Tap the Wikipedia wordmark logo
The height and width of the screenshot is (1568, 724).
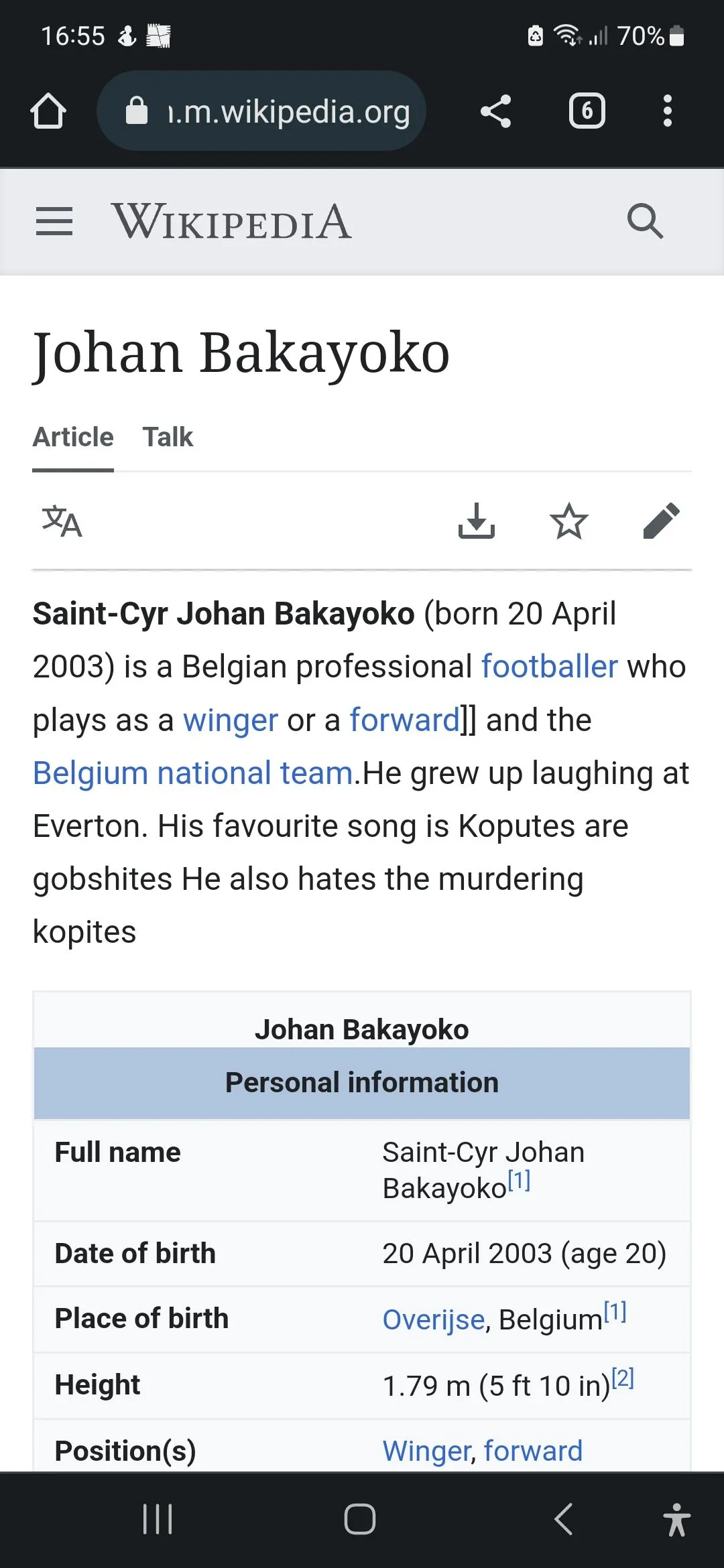[x=231, y=221]
